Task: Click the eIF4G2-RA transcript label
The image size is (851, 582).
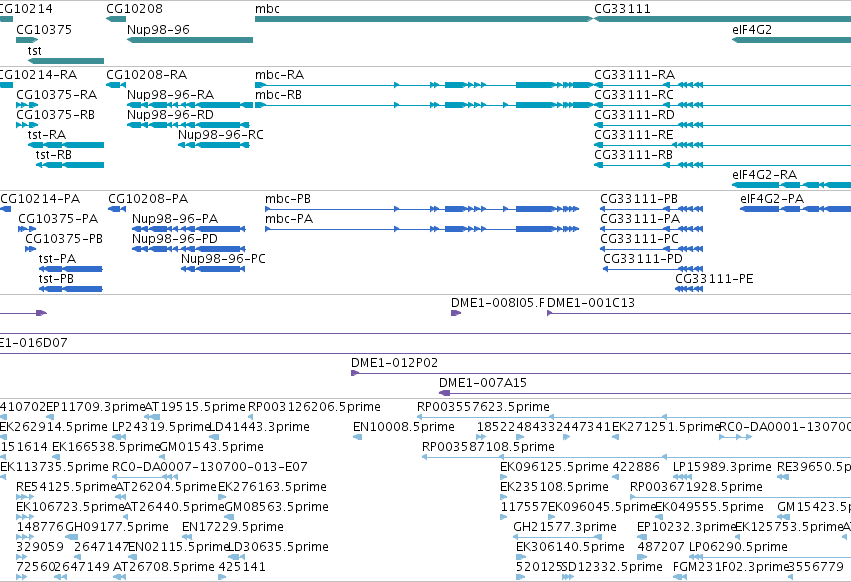Action: [x=764, y=175]
